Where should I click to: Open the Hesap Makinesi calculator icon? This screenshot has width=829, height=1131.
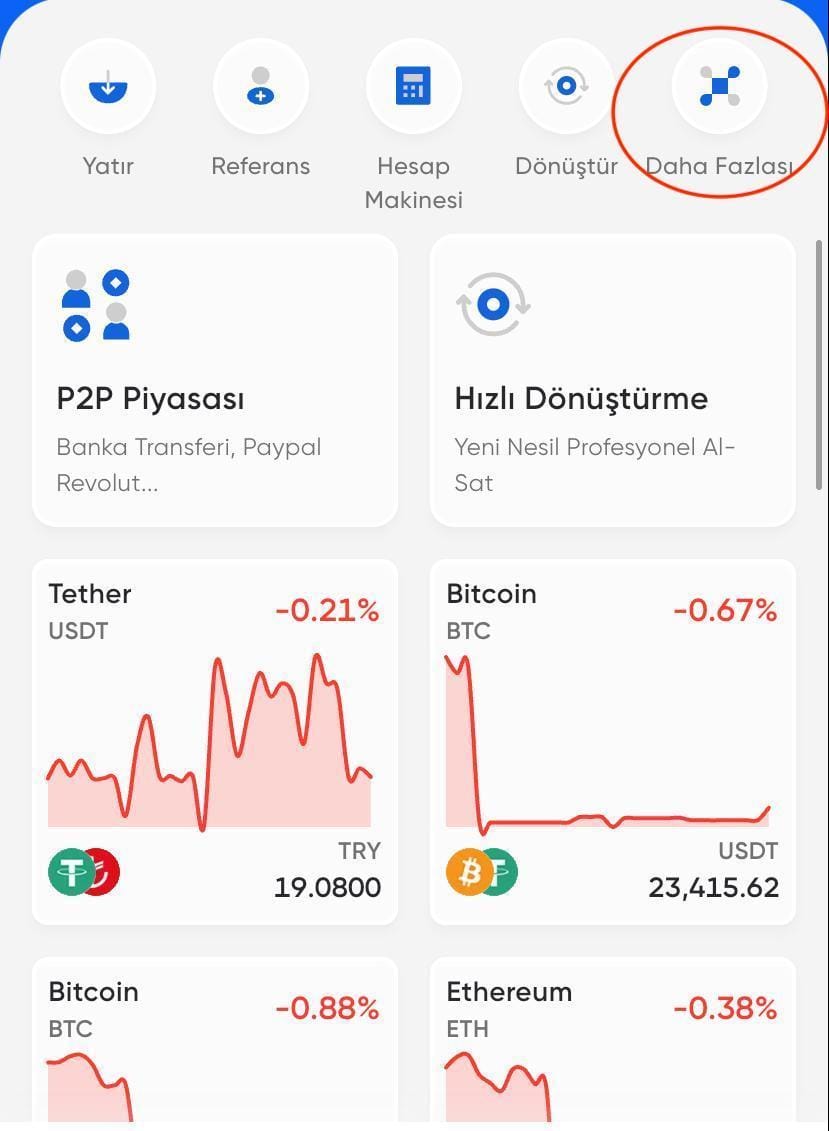413,87
